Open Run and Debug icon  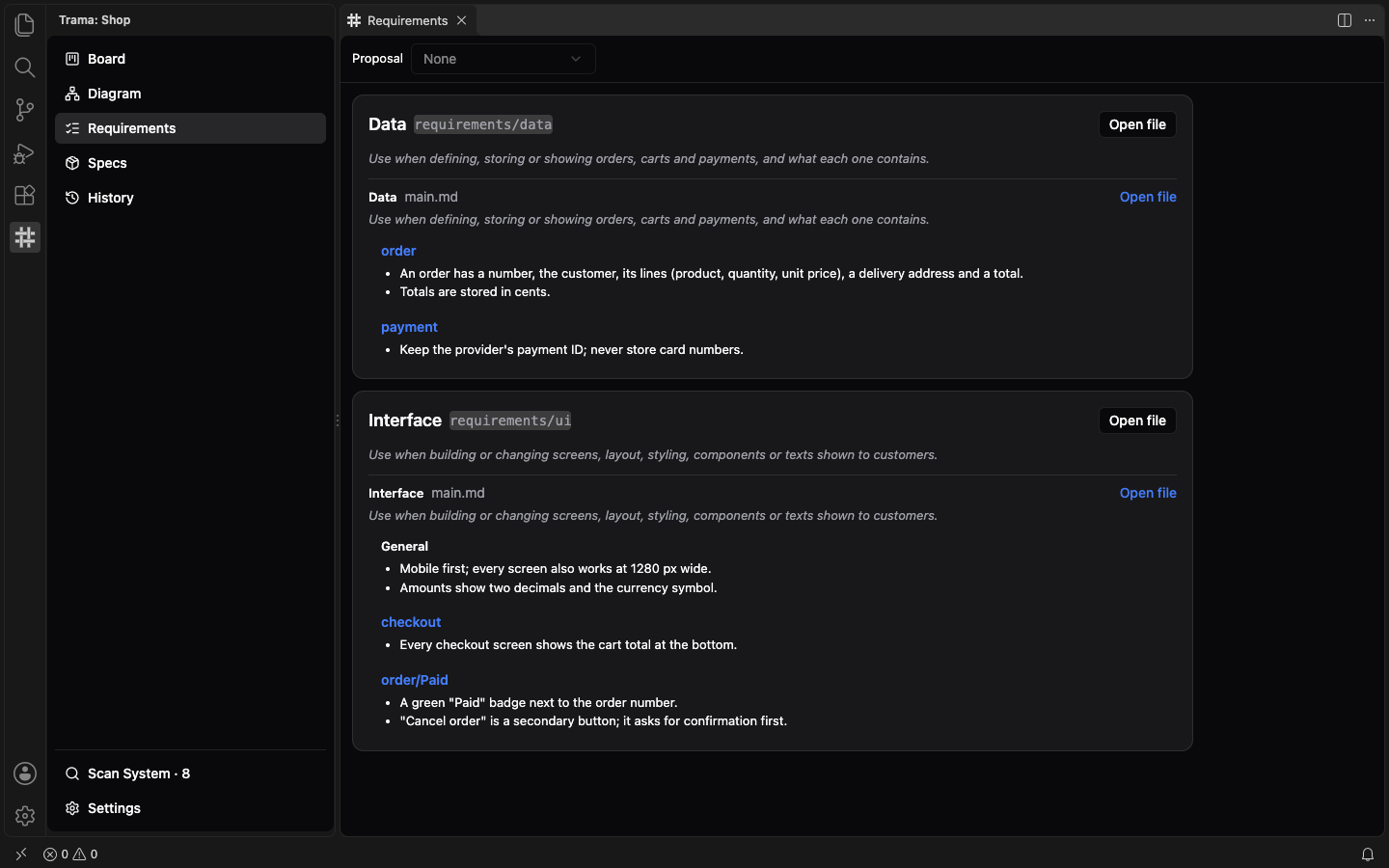(x=25, y=152)
